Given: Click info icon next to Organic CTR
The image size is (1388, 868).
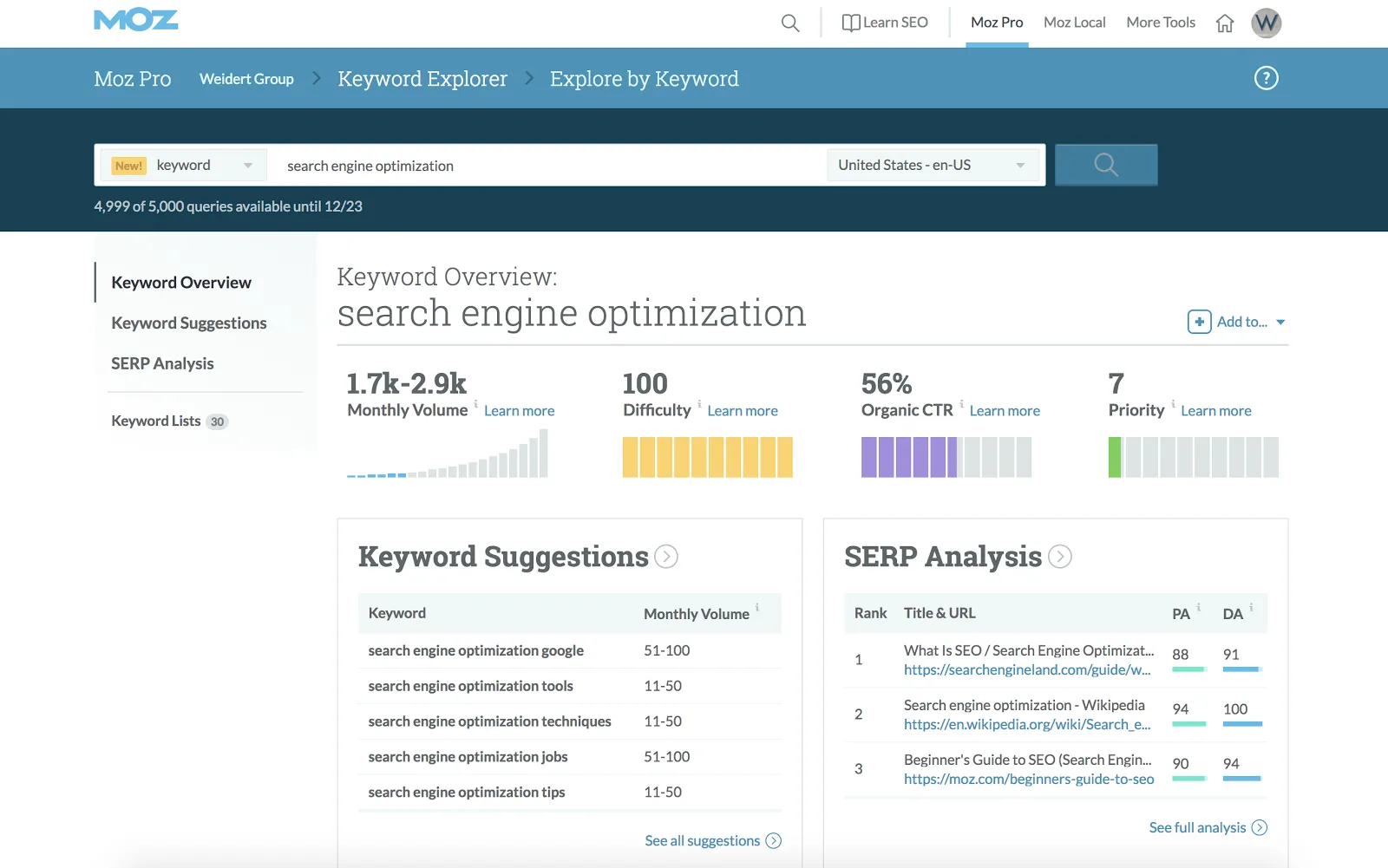Looking at the screenshot, I should (x=961, y=403).
